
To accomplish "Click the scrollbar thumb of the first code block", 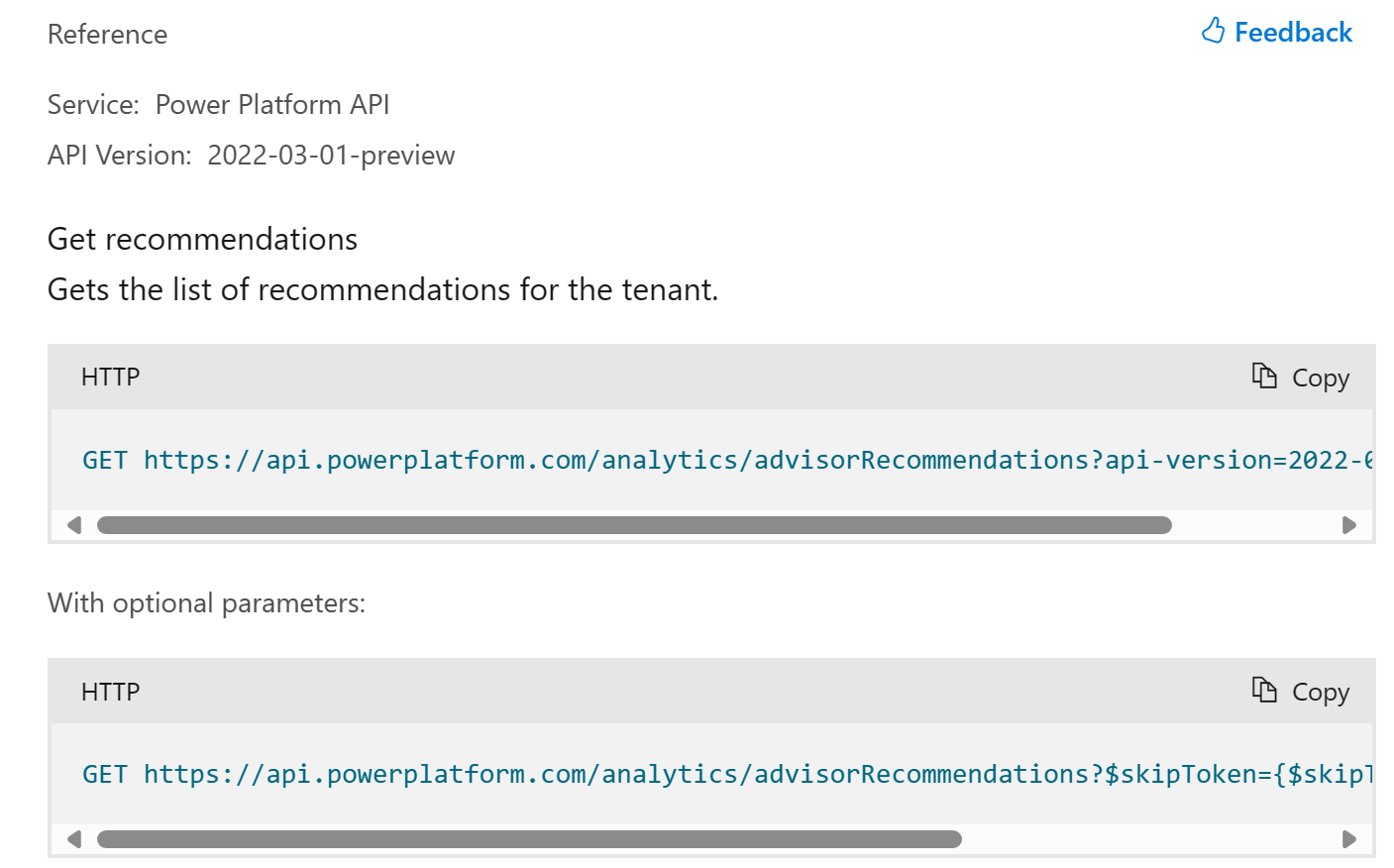I will [x=634, y=524].
